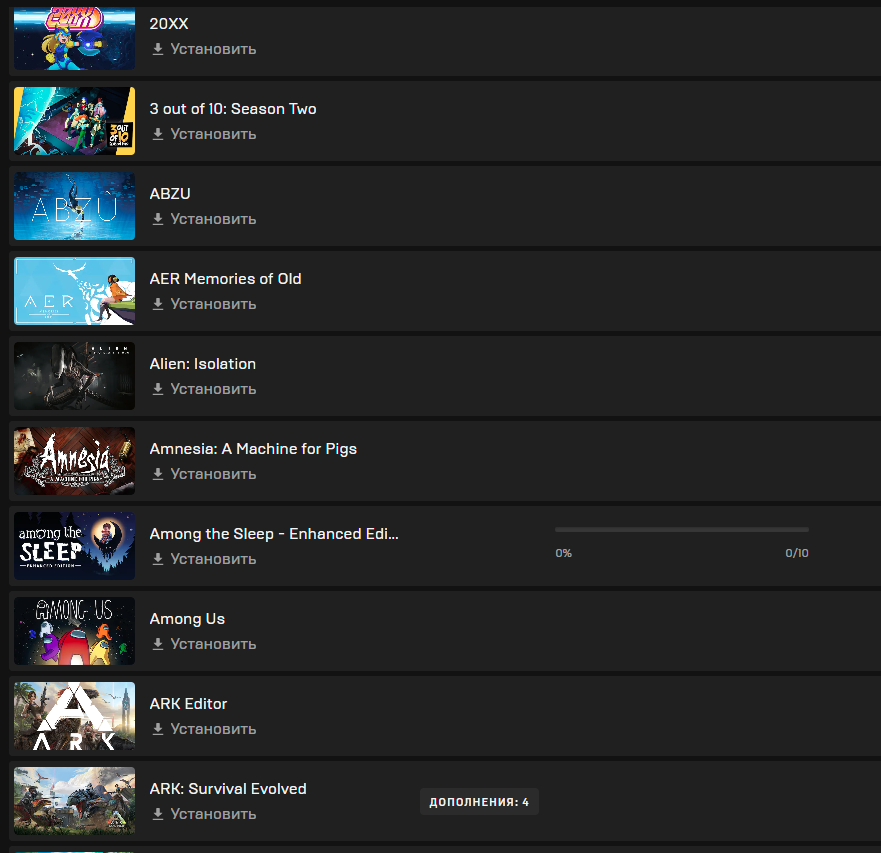
Task: Open the Among the Sleep thumbnail
Action: point(74,546)
